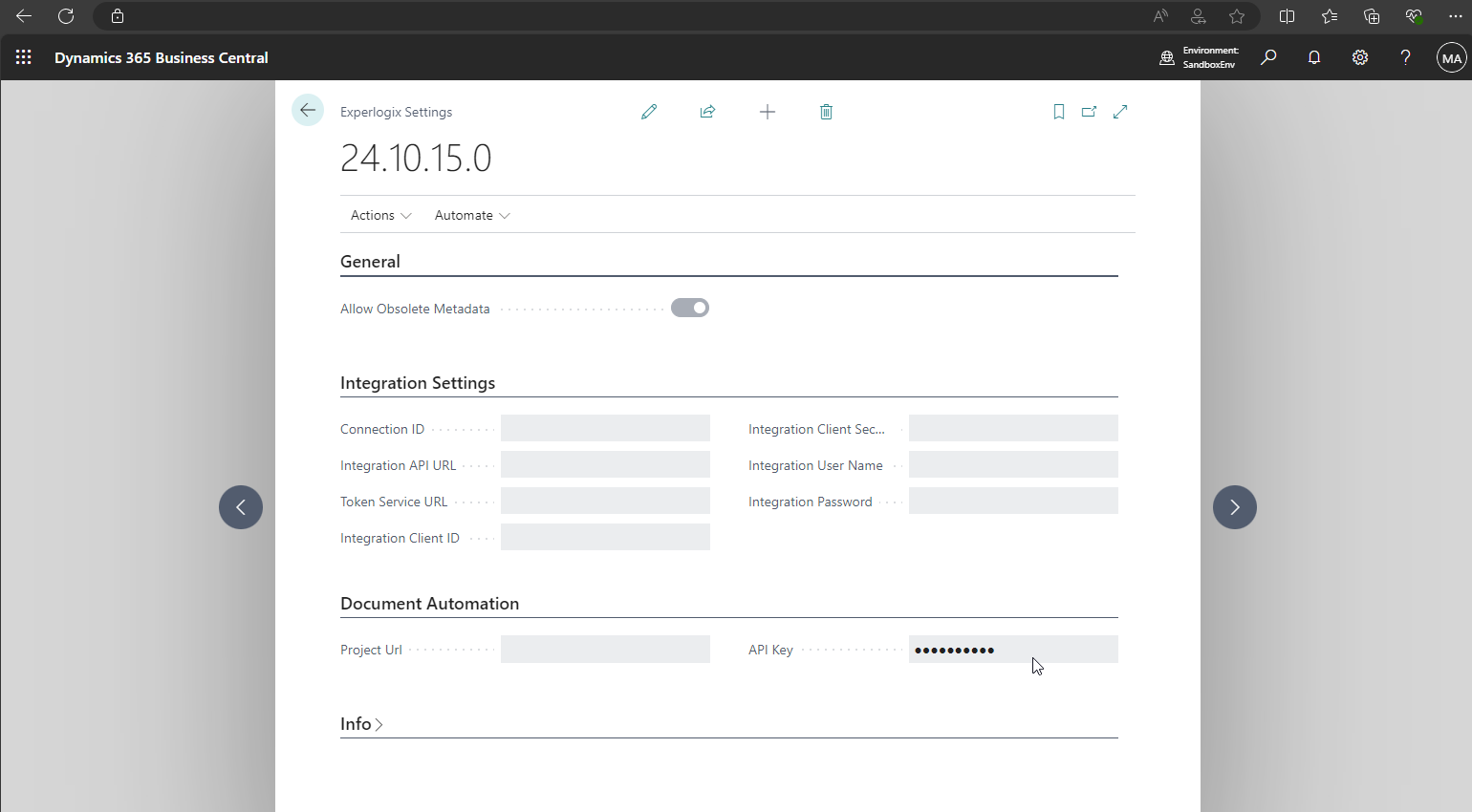
Task: Click the Integration Client Secret field
Action: pos(1013,428)
